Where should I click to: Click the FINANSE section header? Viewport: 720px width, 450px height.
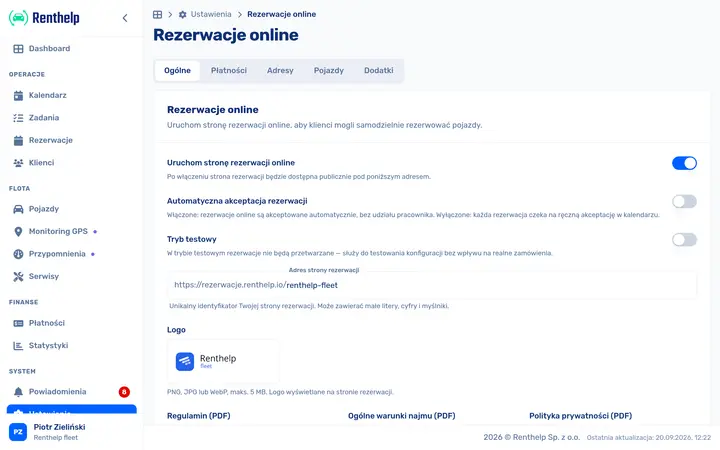[x=23, y=303]
